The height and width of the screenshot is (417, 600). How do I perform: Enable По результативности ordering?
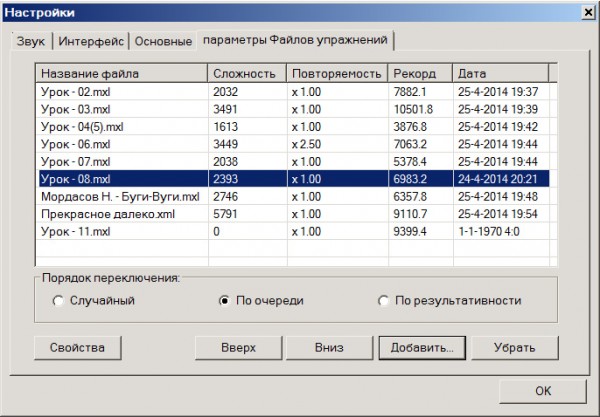(x=384, y=300)
